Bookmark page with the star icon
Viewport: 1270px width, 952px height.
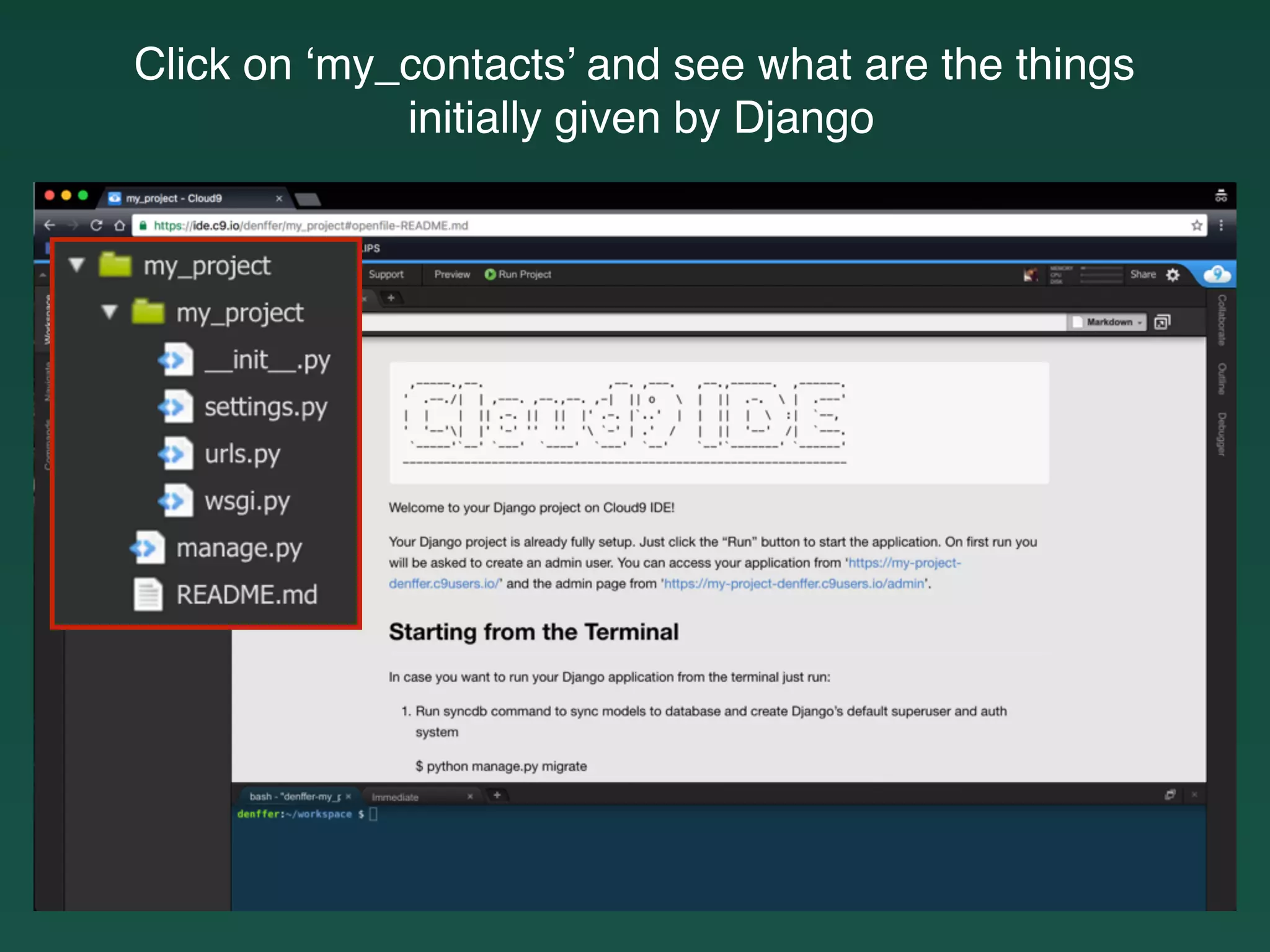click(1197, 226)
